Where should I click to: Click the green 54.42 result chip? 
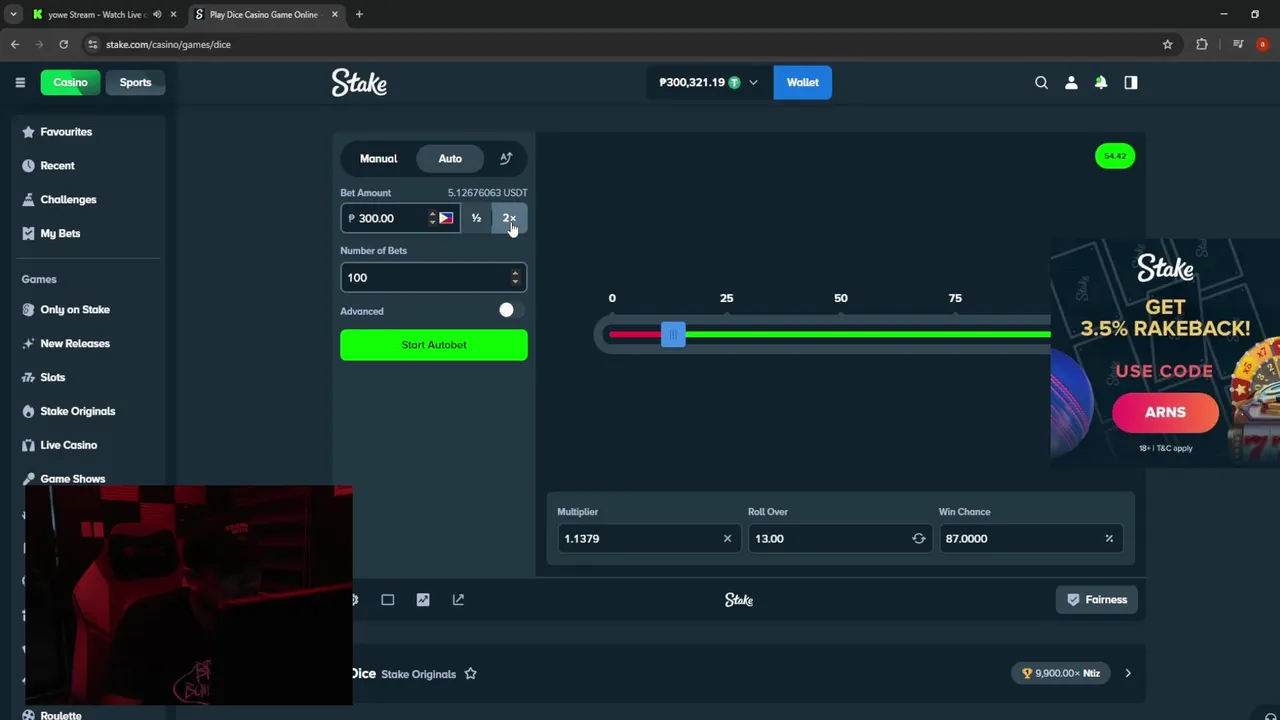[x=1115, y=156]
